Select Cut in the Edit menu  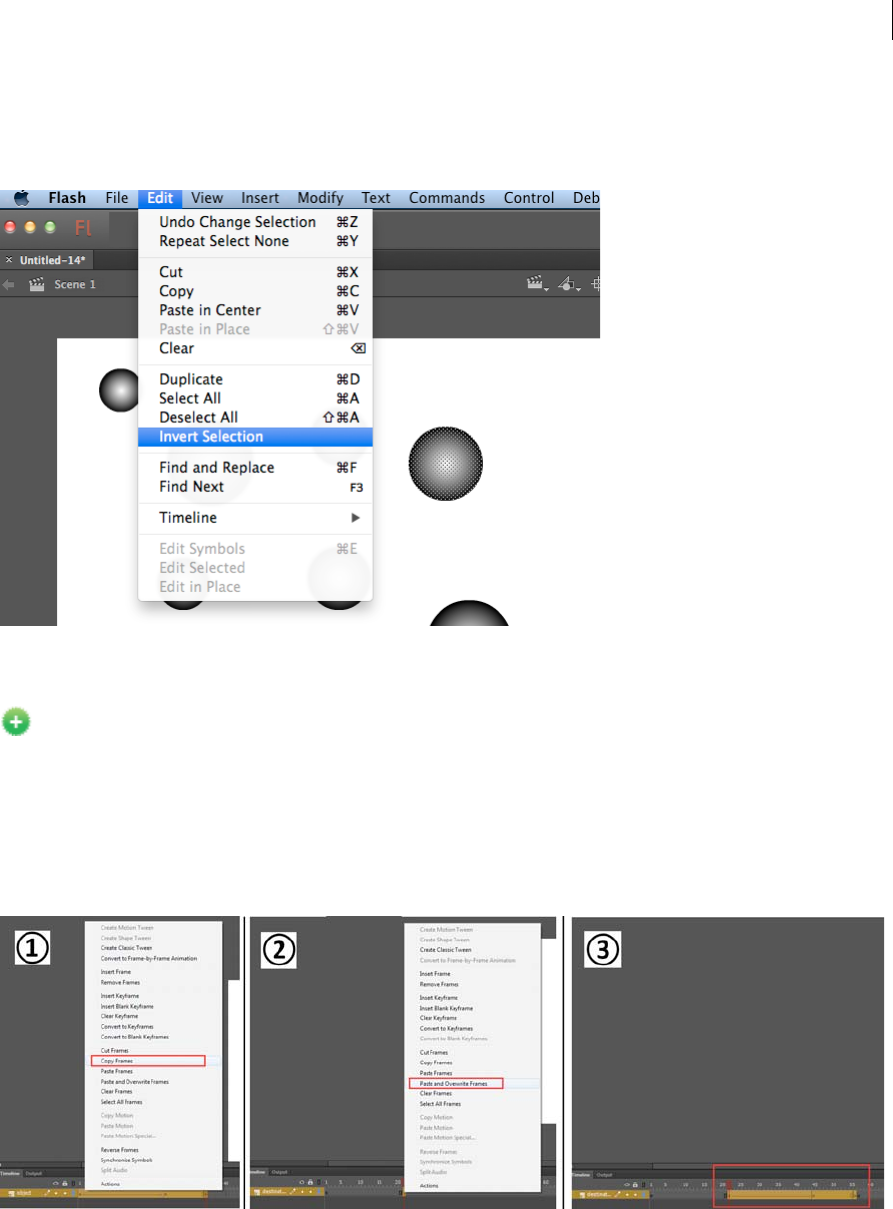(x=255, y=272)
